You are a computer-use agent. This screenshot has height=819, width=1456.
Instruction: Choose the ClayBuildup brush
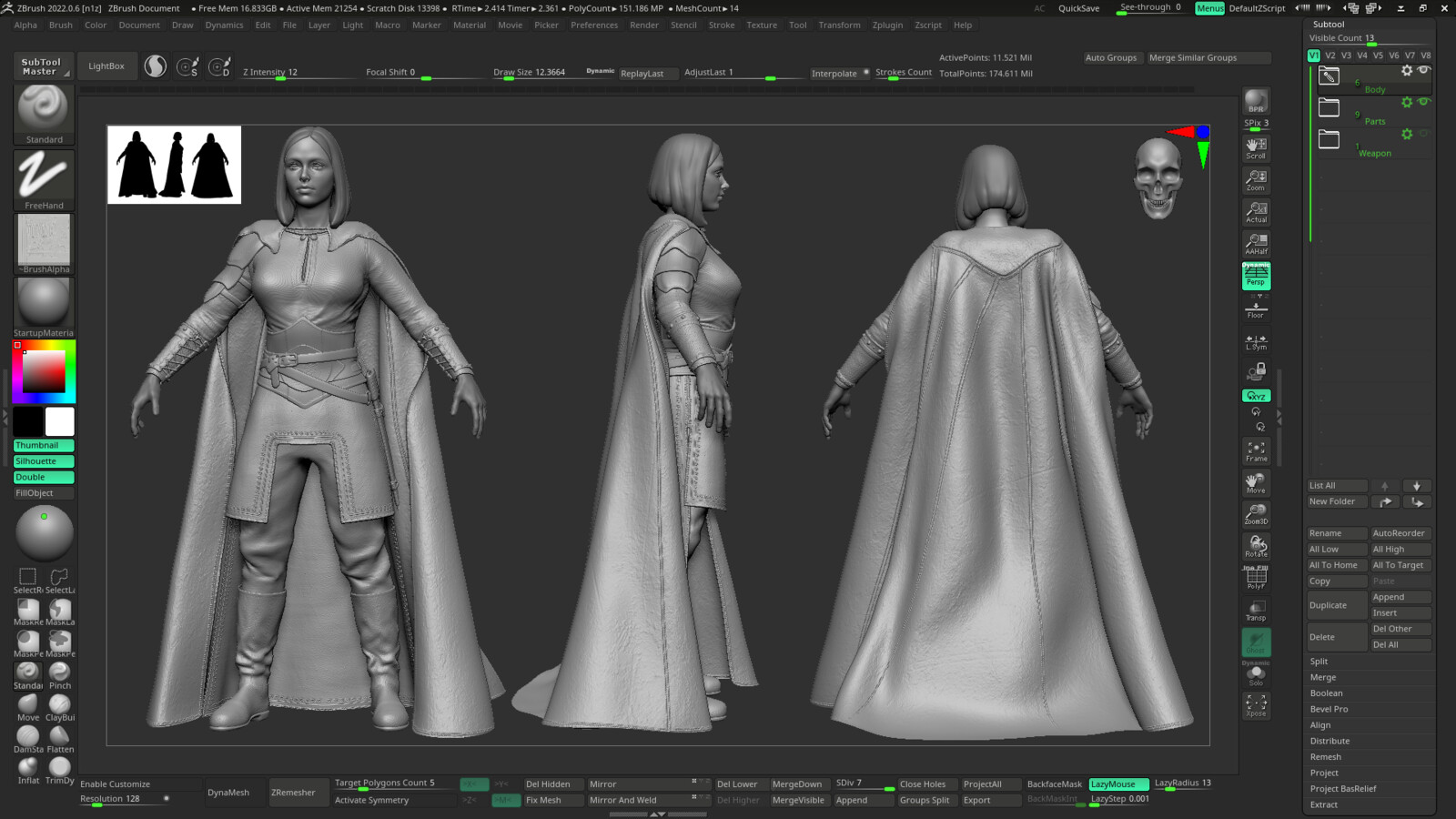point(60,708)
